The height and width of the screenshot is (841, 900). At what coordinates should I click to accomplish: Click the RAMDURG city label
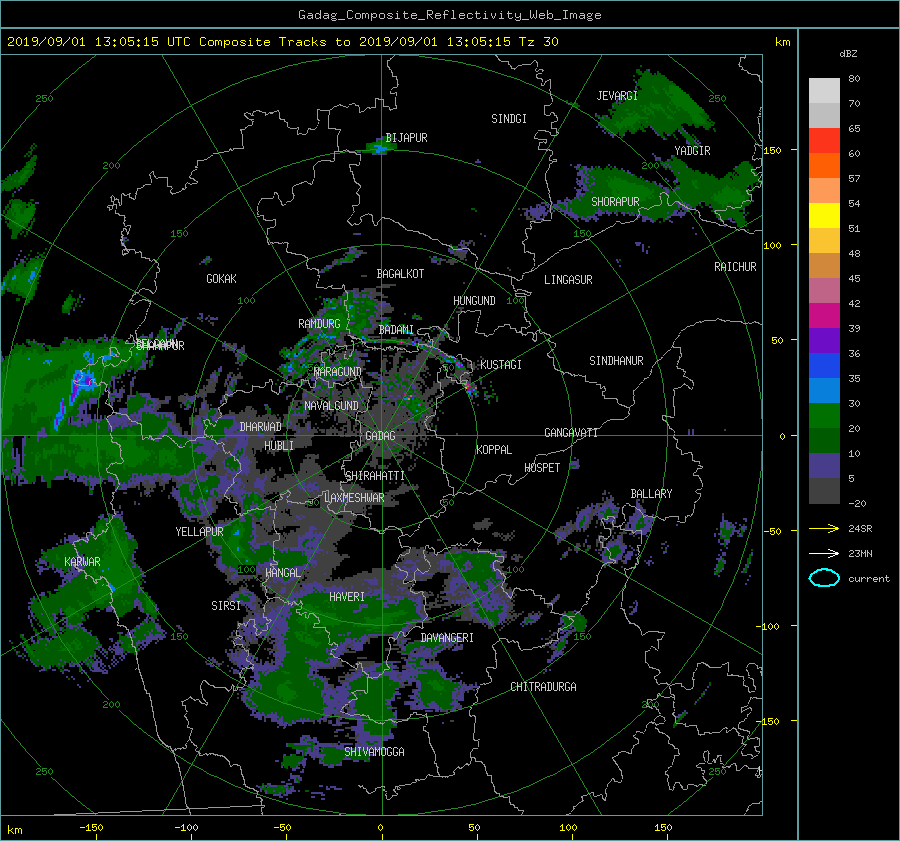[x=319, y=324]
